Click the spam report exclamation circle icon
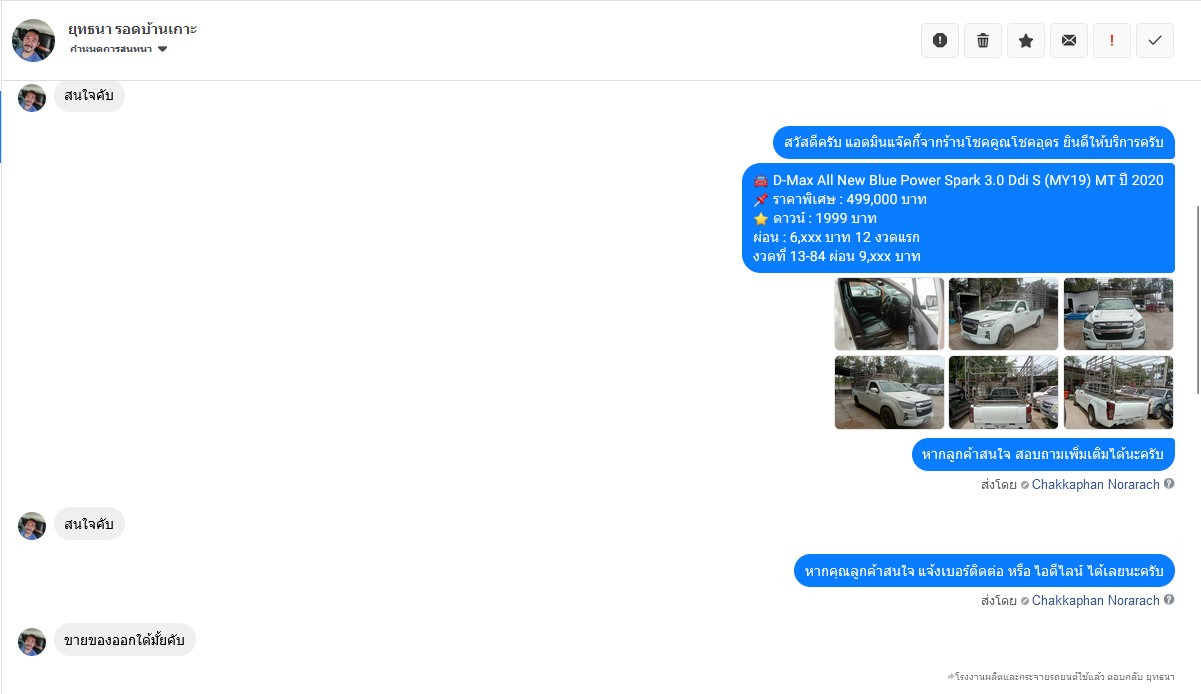 coord(940,40)
